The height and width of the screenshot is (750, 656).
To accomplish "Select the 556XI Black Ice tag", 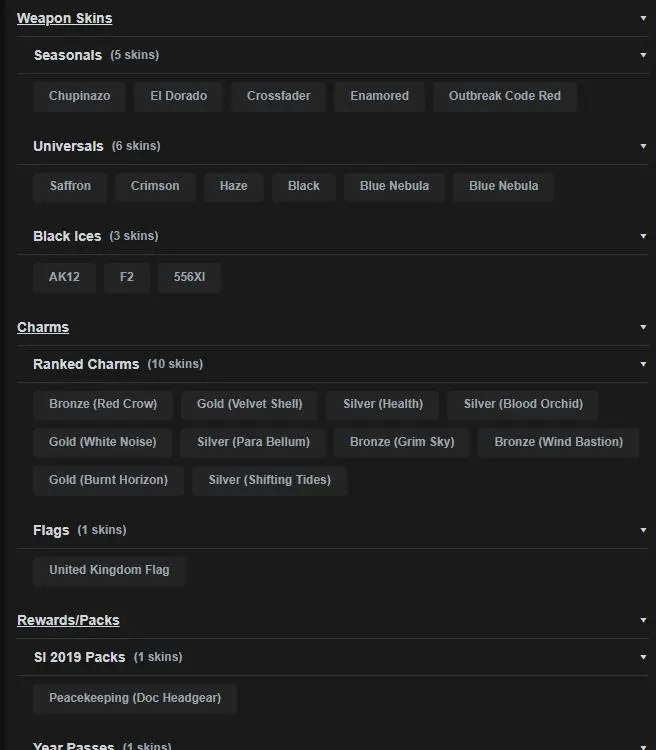I will [189, 277].
